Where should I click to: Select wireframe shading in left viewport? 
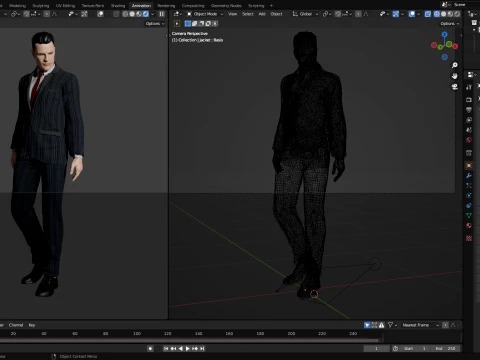[125, 14]
